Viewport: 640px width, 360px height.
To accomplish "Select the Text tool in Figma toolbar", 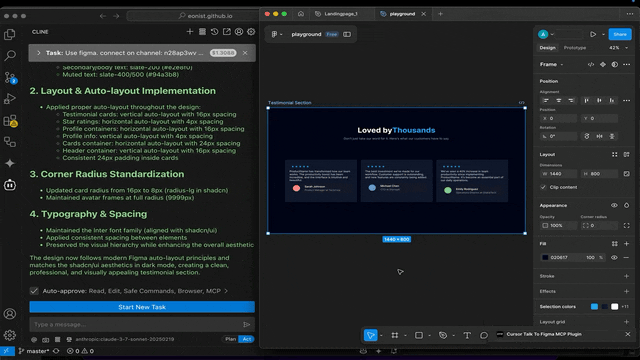I will click(x=467, y=335).
